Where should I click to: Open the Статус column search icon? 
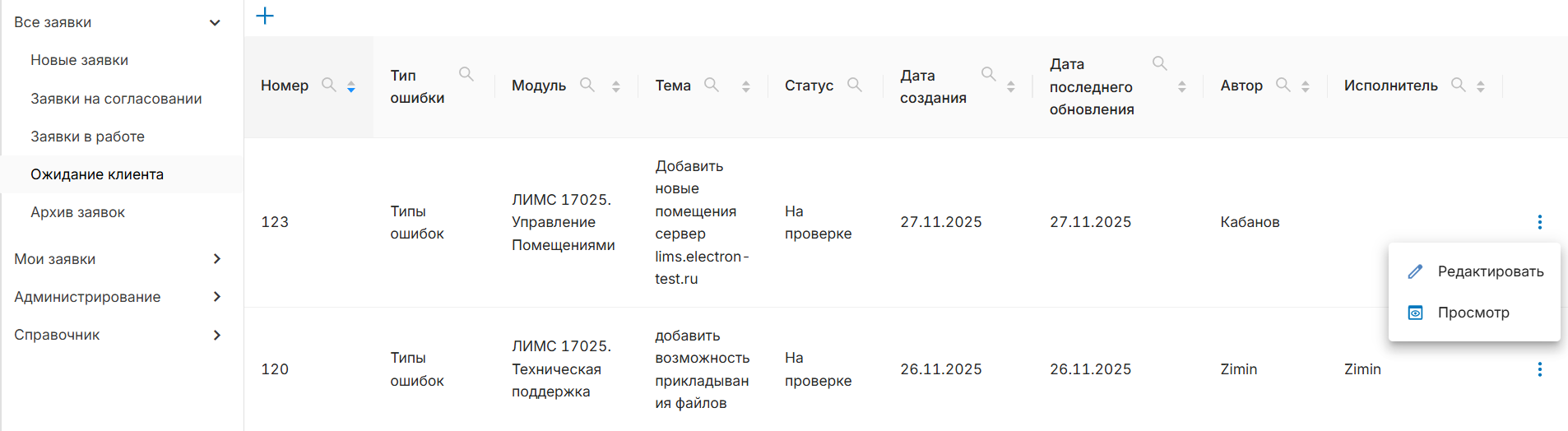(x=854, y=85)
